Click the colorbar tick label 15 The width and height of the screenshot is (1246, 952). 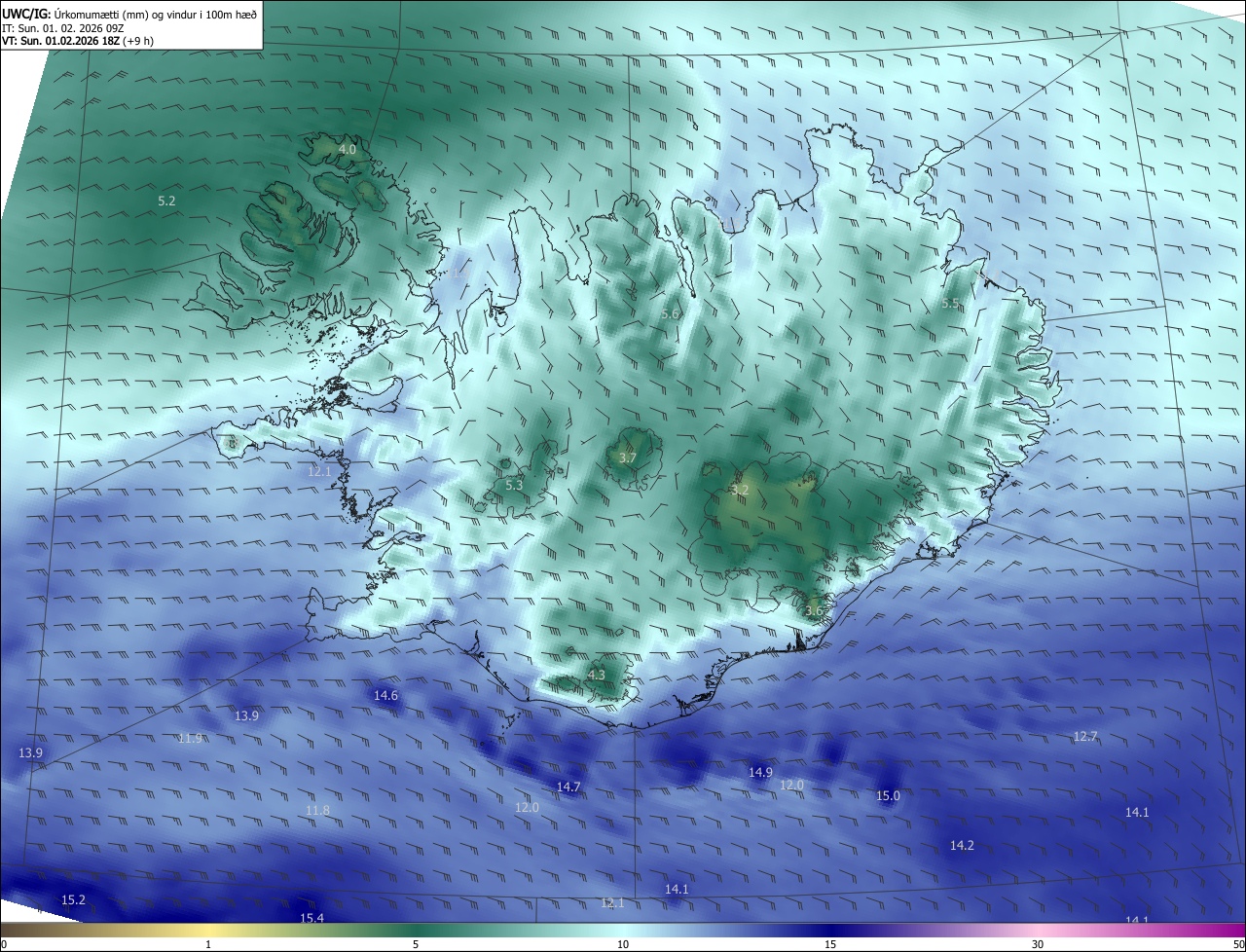coord(830,944)
